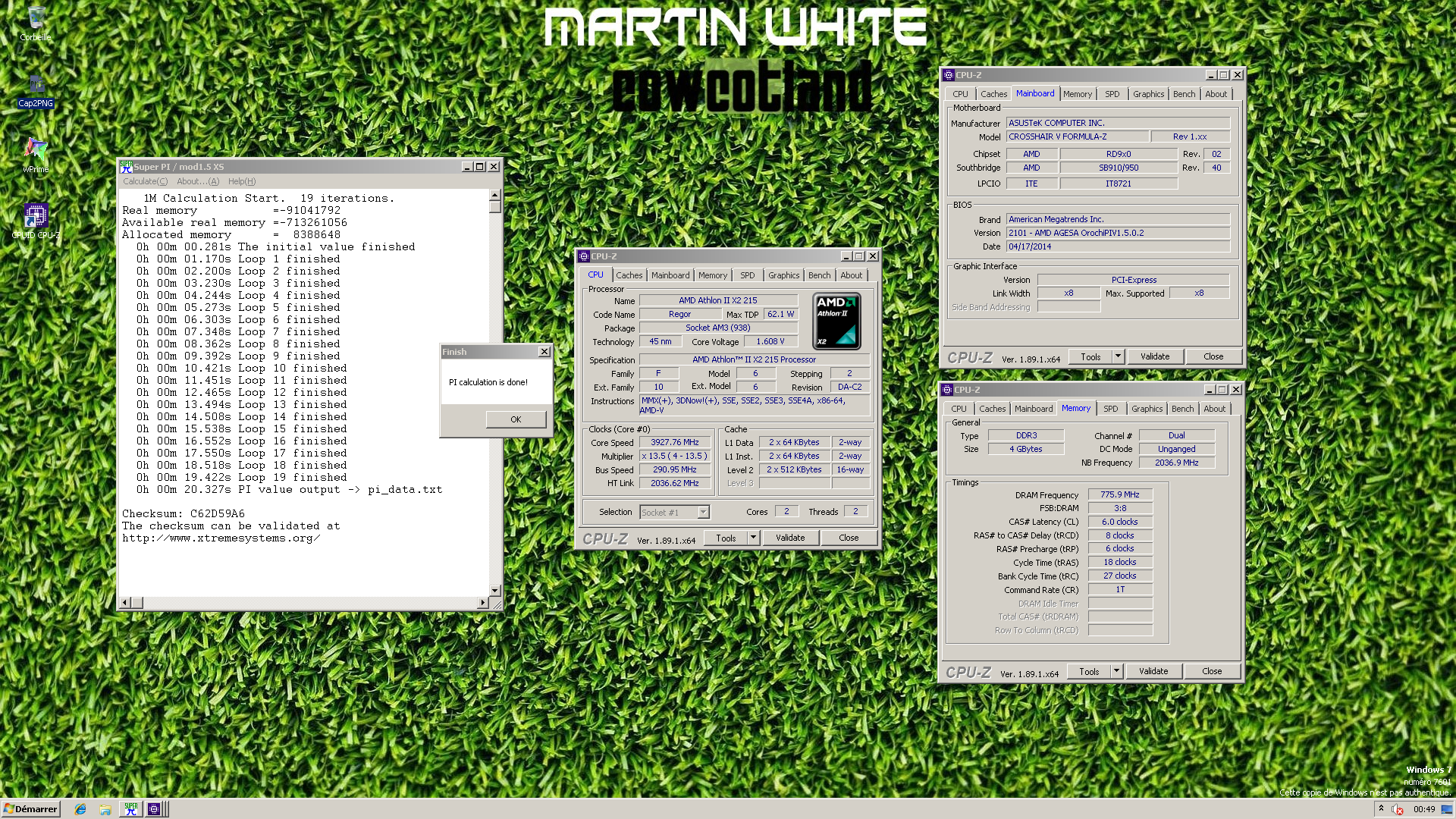Click the Démarrer start button
This screenshot has width=1456, height=819.
click(30, 809)
